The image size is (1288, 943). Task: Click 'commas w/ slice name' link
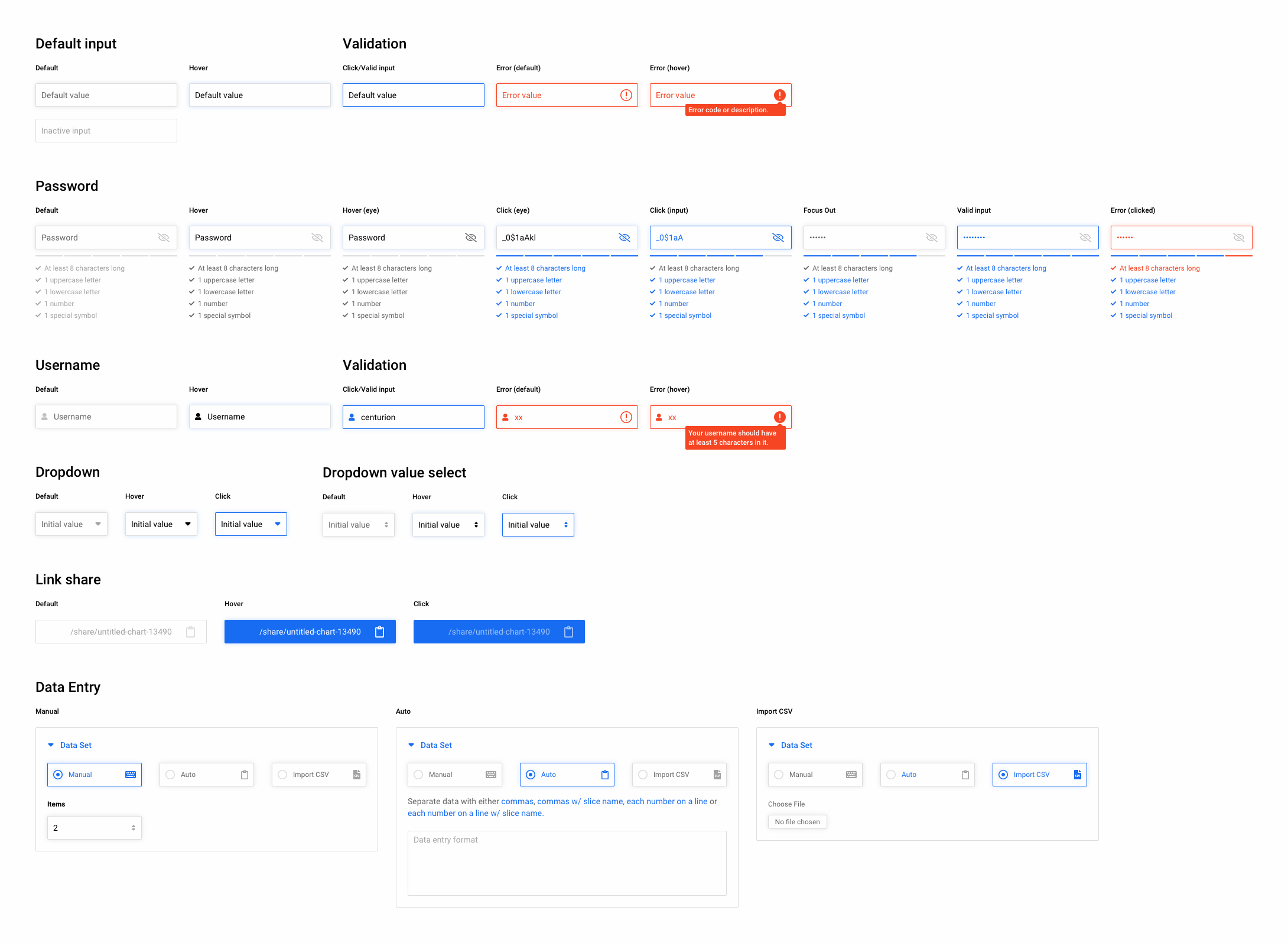pos(580,801)
